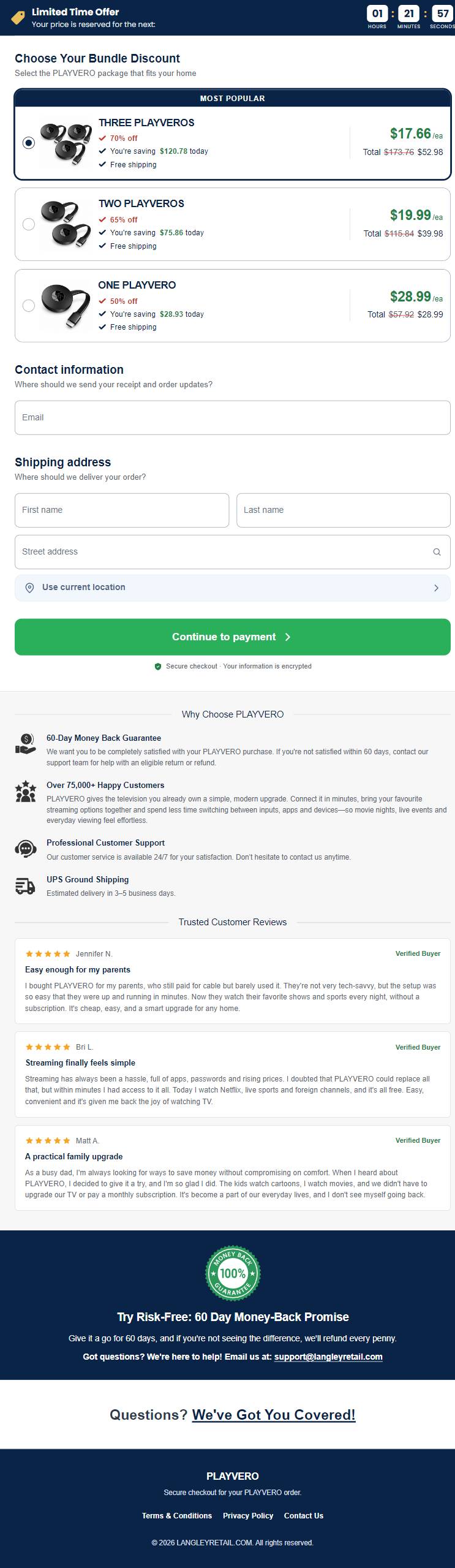Click the We've Got You Covered link
Viewport: 455px width, 1568px height.
[x=274, y=1414]
